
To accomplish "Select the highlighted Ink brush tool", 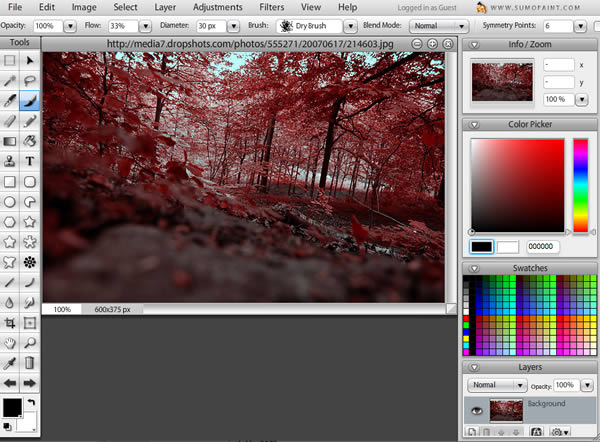I will tap(29, 101).
